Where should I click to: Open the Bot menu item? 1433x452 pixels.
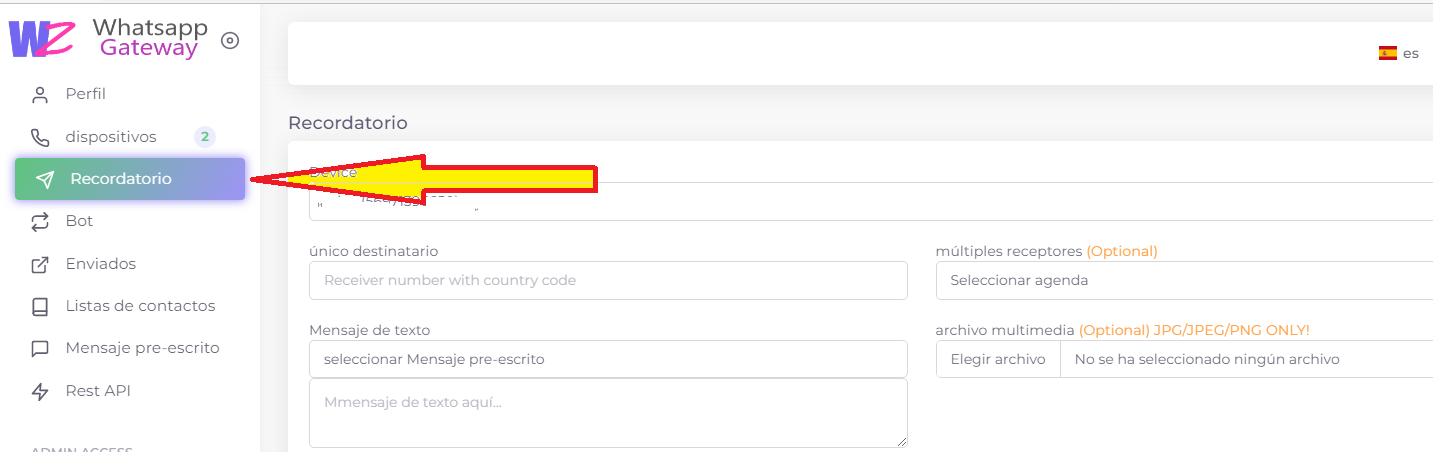[79, 221]
